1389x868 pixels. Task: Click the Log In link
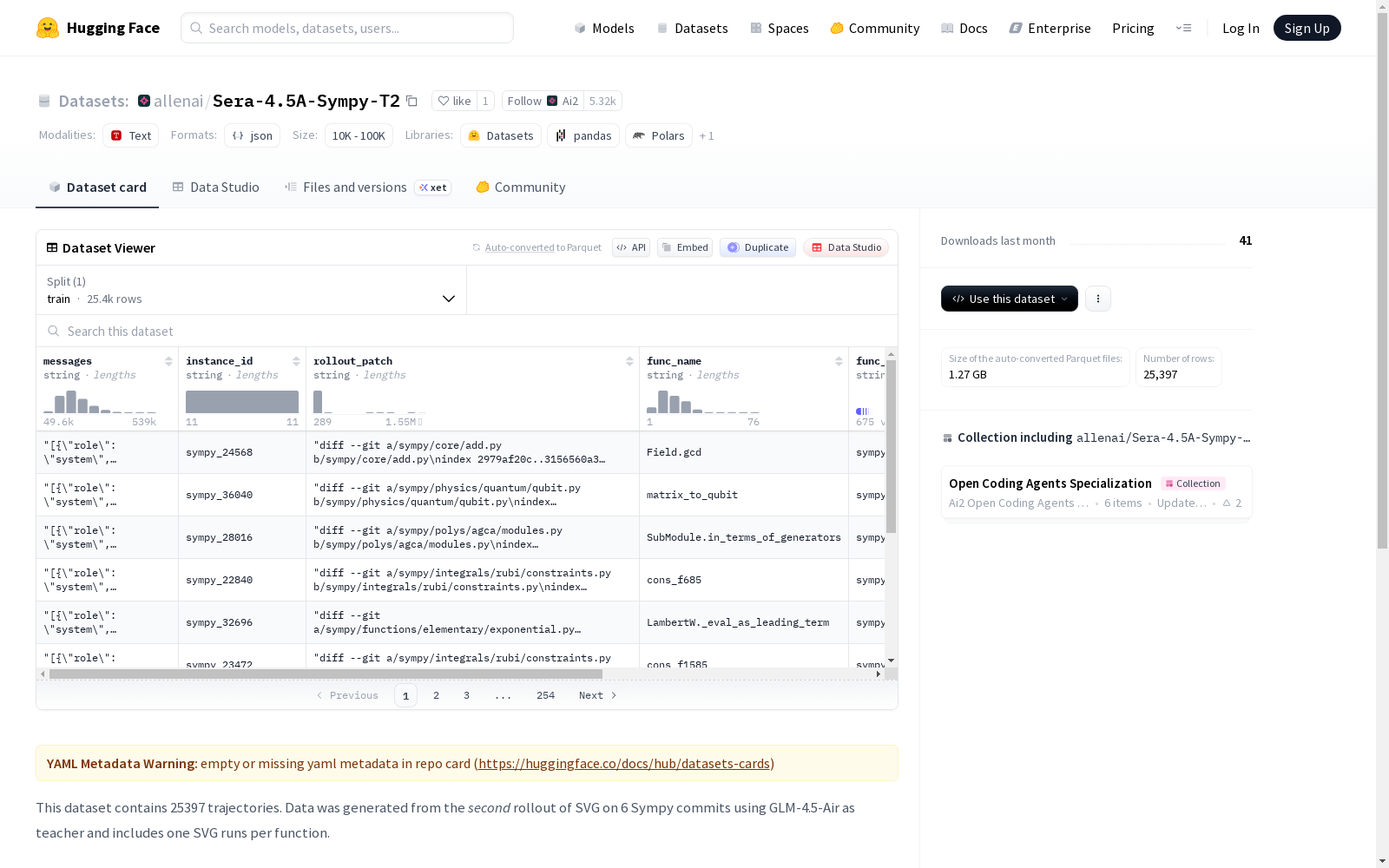point(1241,29)
